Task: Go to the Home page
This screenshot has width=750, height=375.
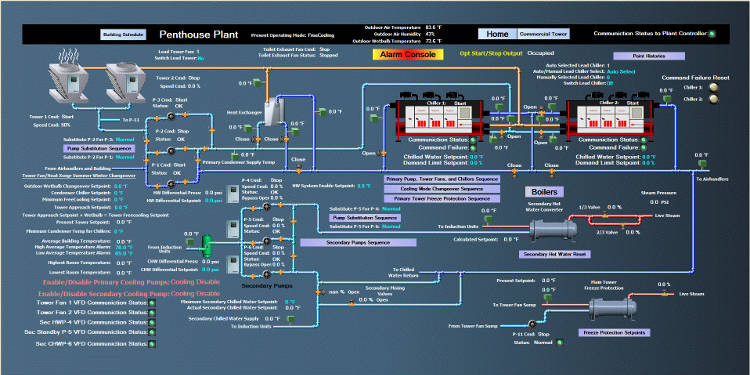Action: click(x=497, y=34)
